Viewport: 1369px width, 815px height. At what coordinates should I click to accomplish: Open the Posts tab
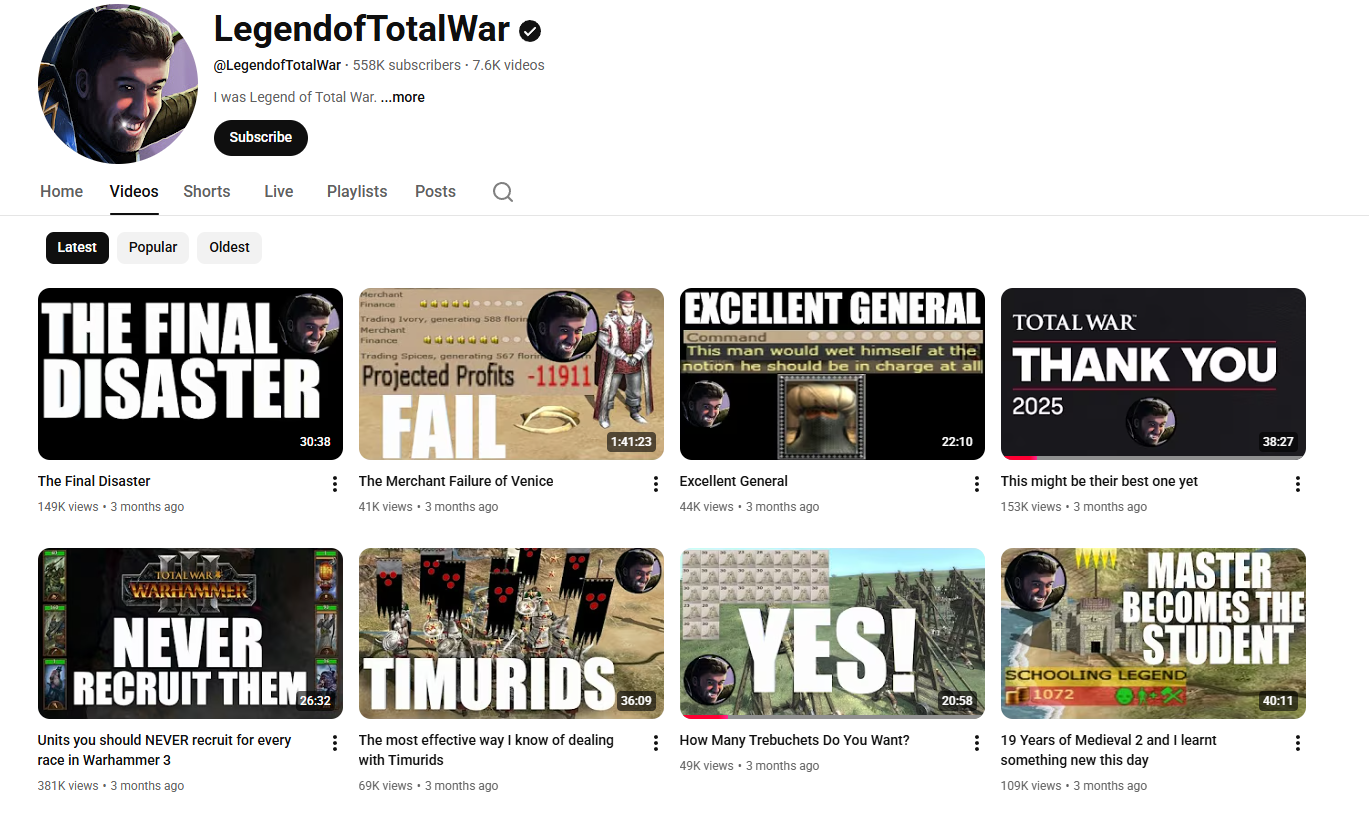(435, 191)
